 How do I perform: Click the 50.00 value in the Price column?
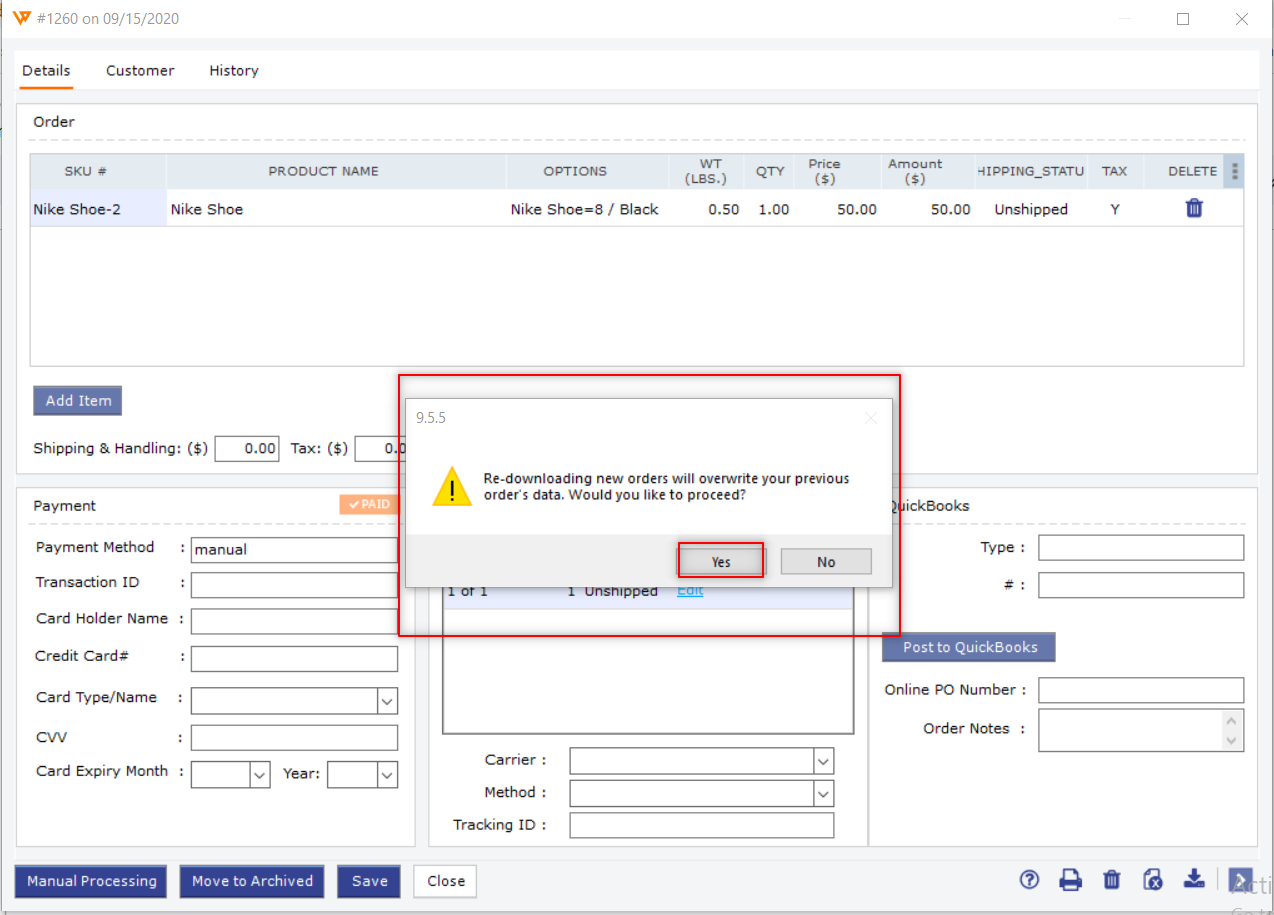[x=857, y=209]
